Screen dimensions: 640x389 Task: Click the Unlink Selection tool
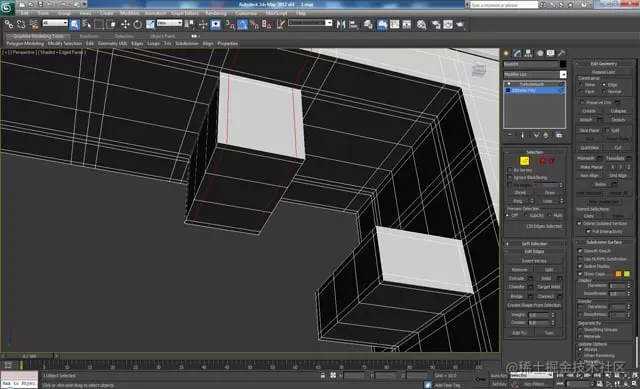tap(21, 24)
